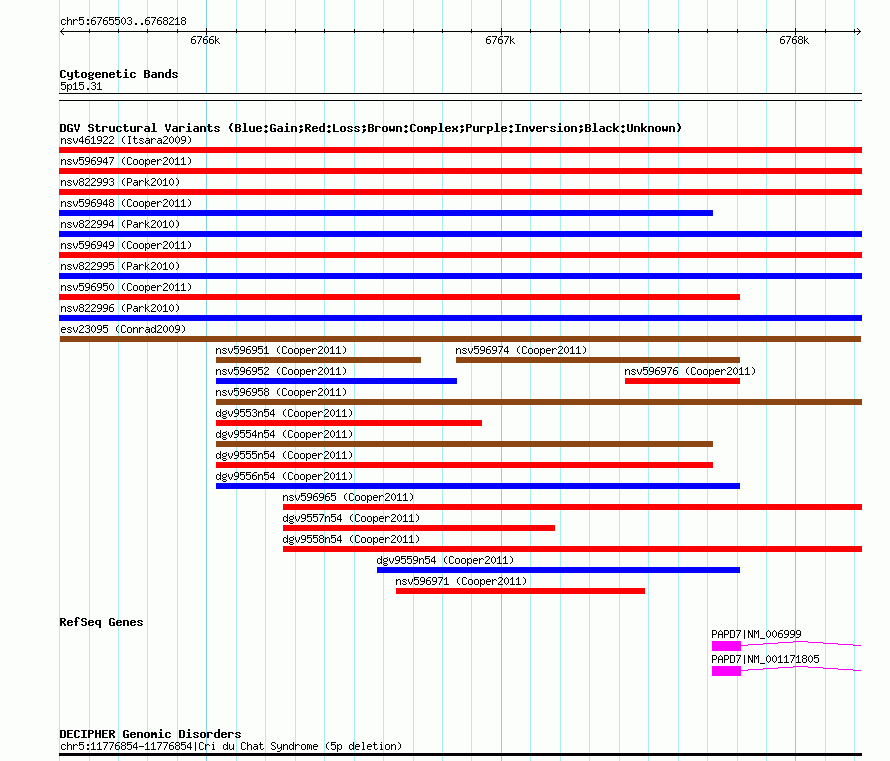Select the brown nsv596951 bar
This screenshot has height=761, width=890.
(318, 360)
